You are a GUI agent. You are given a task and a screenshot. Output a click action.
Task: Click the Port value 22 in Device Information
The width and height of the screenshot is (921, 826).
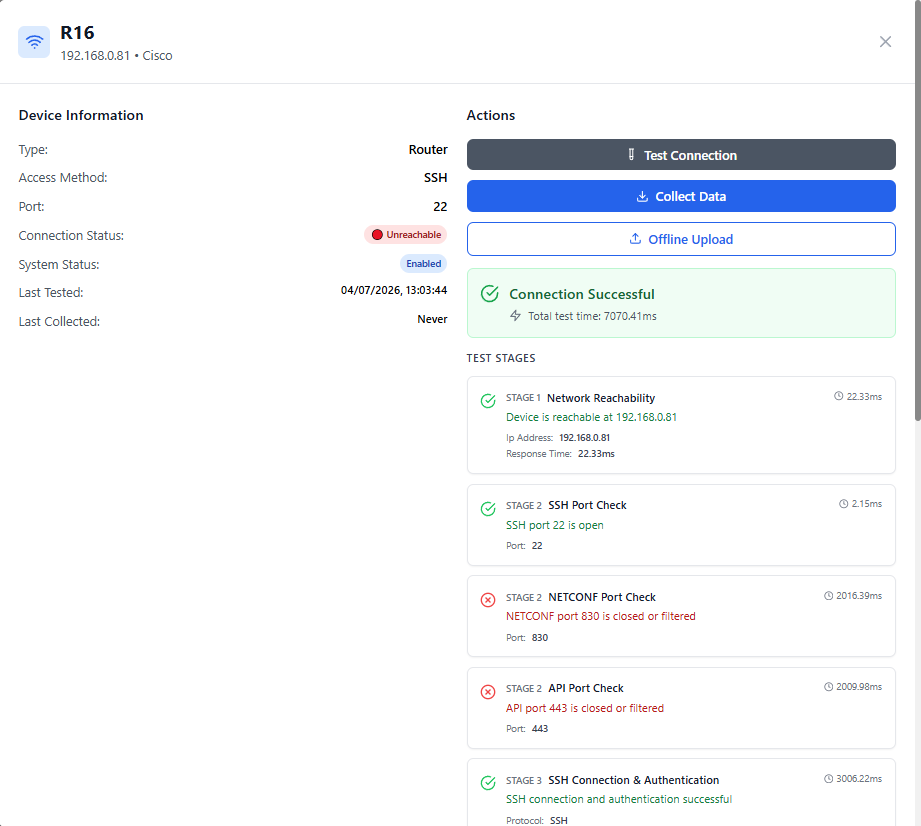tap(440, 207)
